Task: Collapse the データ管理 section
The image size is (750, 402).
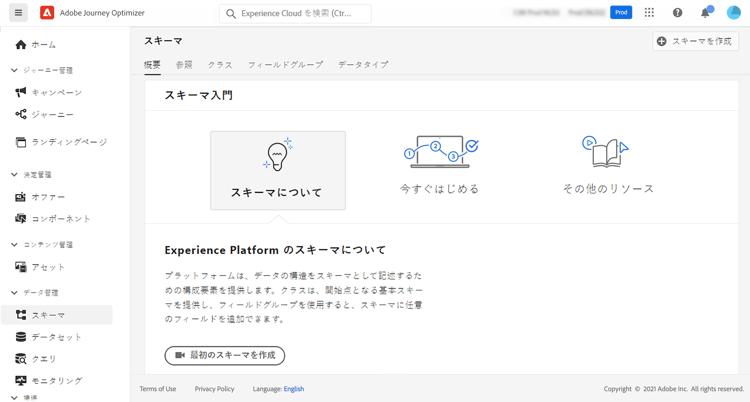Action: [14, 292]
